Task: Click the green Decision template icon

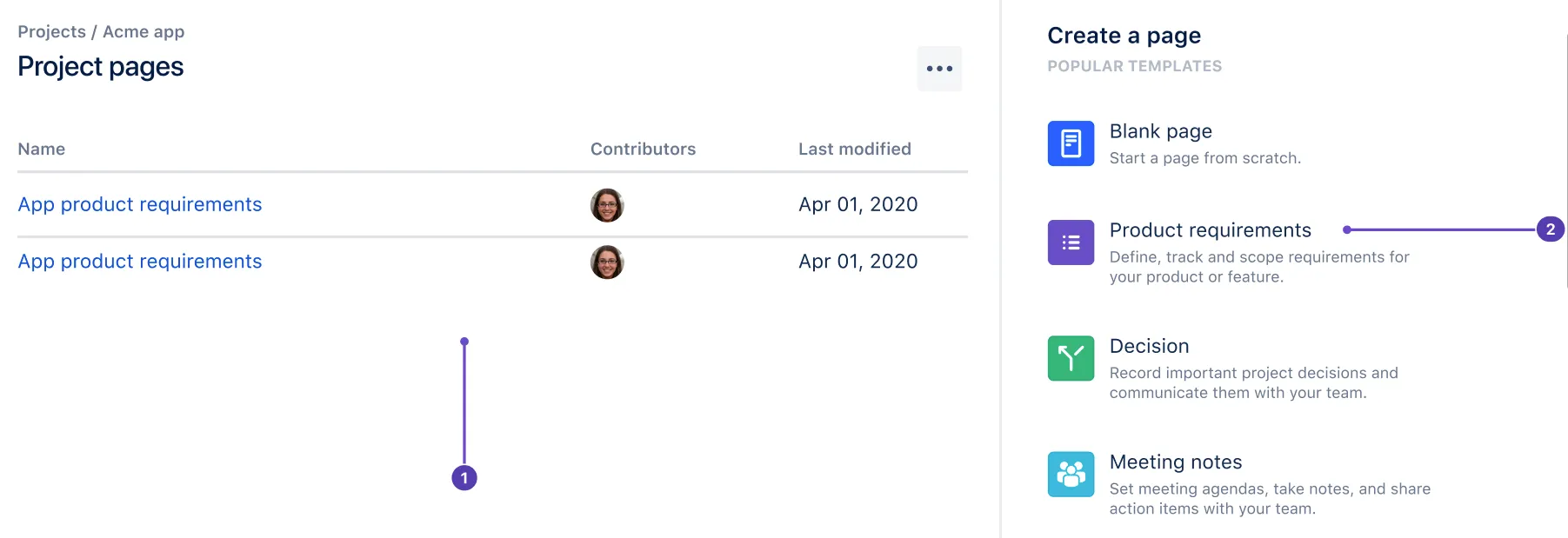Action: point(1071,358)
